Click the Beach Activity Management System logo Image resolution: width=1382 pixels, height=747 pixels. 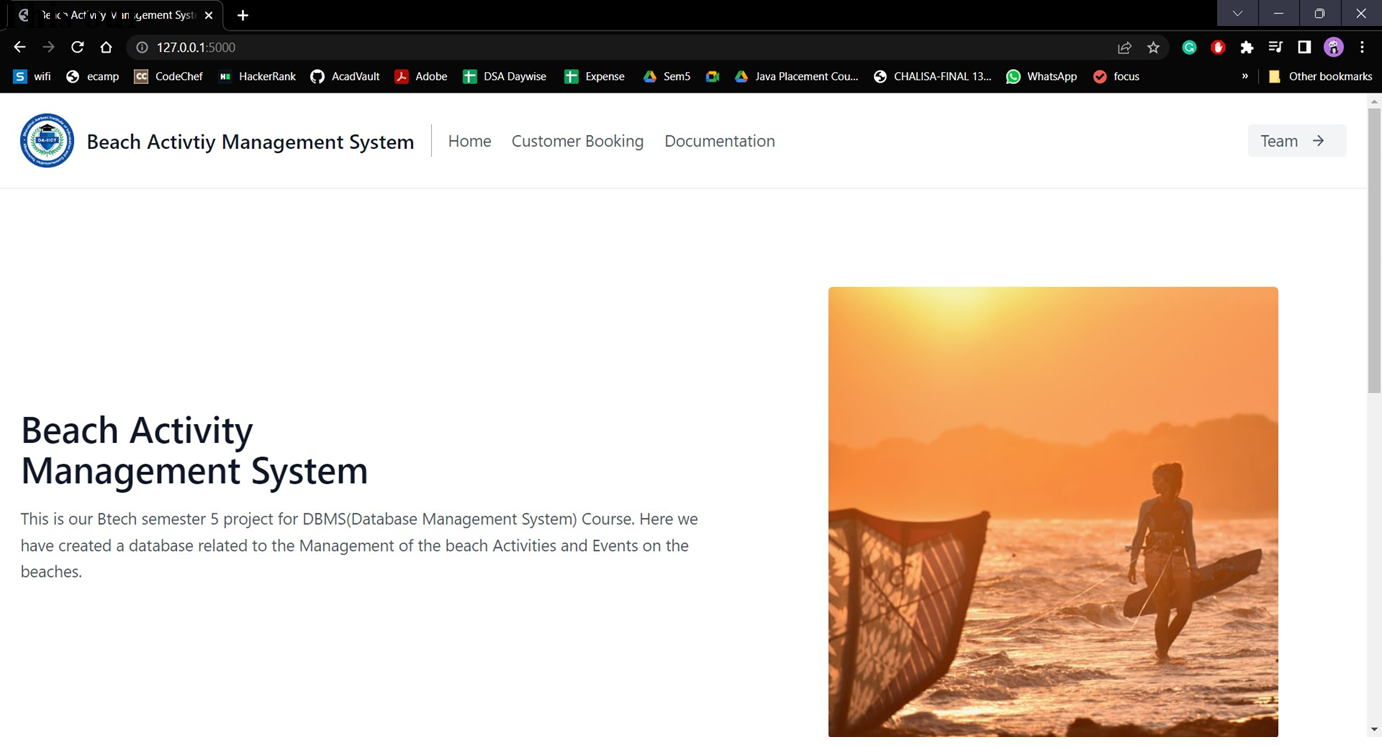(x=47, y=140)
